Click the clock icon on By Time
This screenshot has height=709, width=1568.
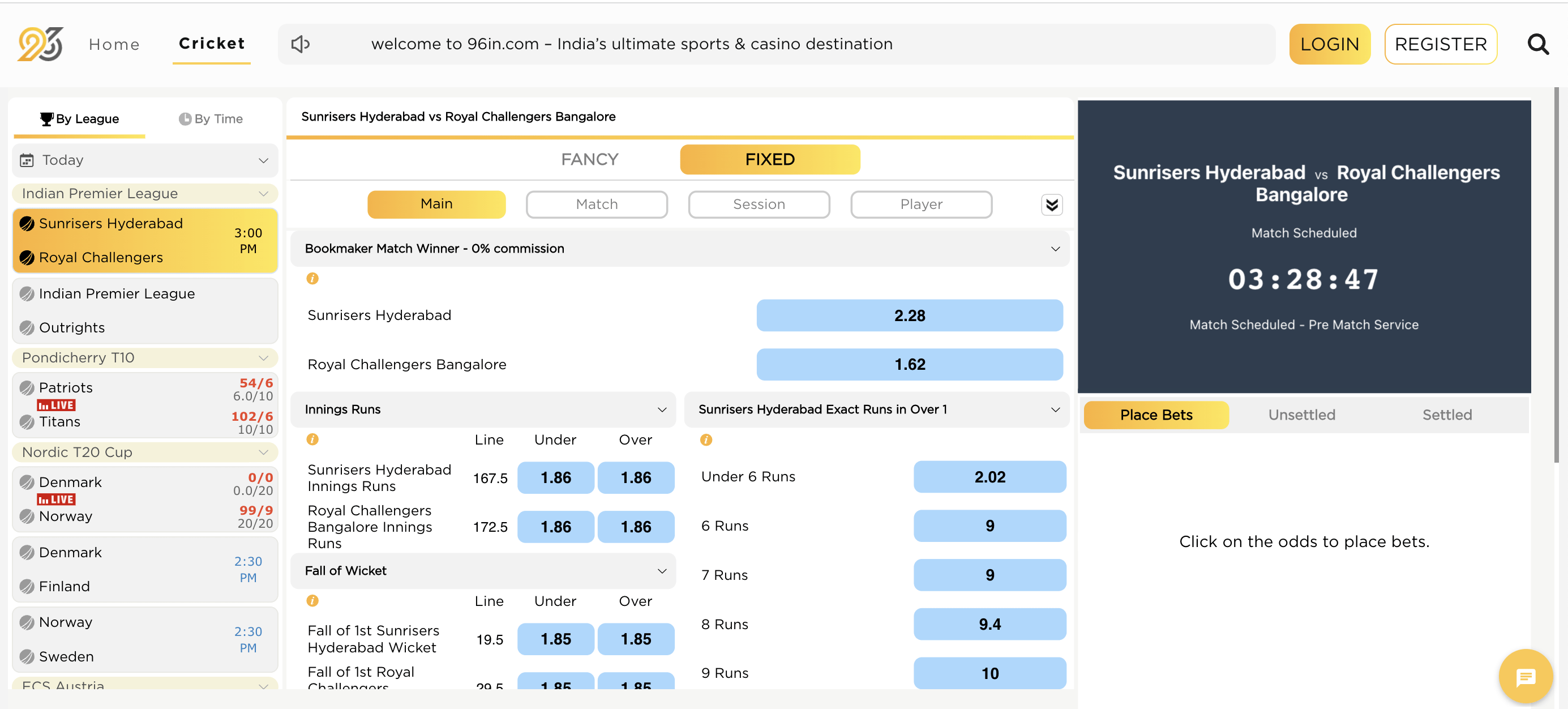click(x=185, y=119)
